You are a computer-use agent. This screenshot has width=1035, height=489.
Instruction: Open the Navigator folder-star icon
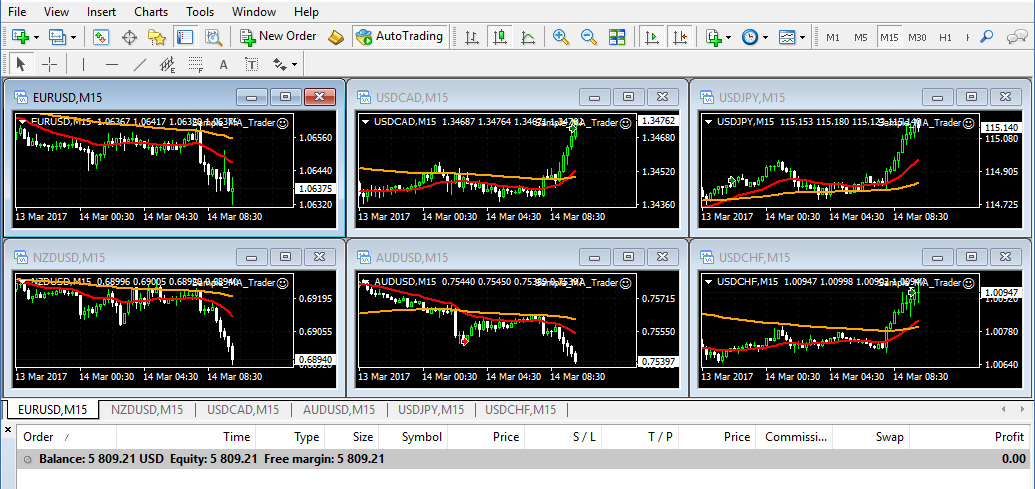tap(156, 37)
